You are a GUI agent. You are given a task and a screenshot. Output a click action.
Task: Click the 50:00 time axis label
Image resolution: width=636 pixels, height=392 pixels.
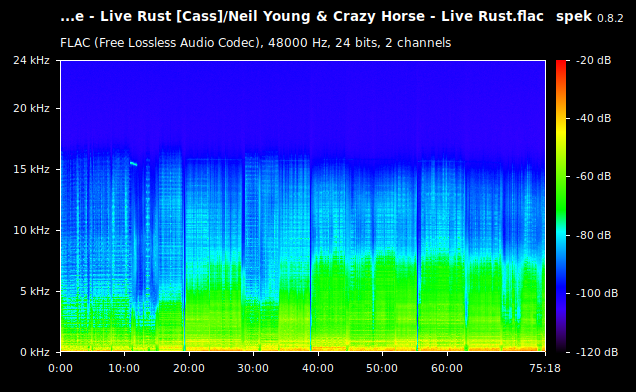click(x=382, y=368)
